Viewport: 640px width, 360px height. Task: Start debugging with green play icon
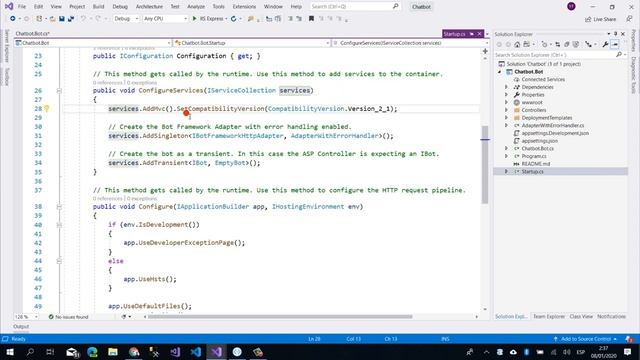coord(194,19)
